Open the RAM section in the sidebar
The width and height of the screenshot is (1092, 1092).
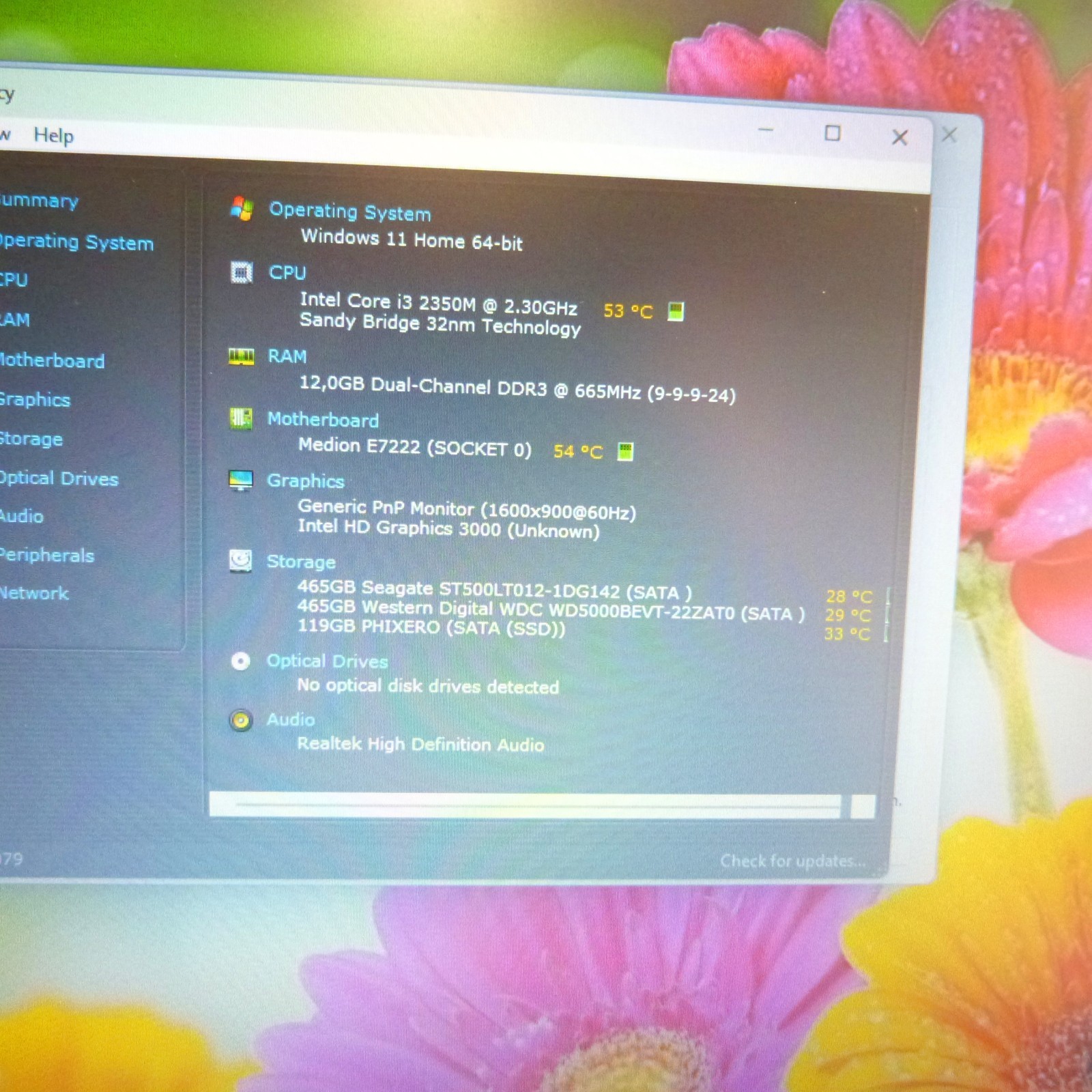click(x=15, y=319)
